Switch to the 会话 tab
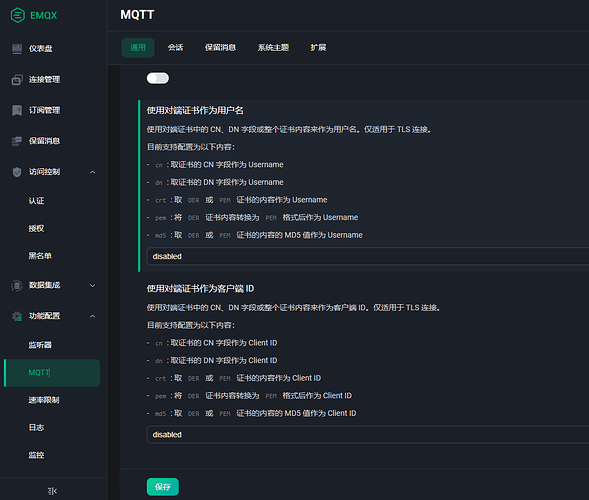The height and width of the screenshot is (500, 589). click(175, 48)
